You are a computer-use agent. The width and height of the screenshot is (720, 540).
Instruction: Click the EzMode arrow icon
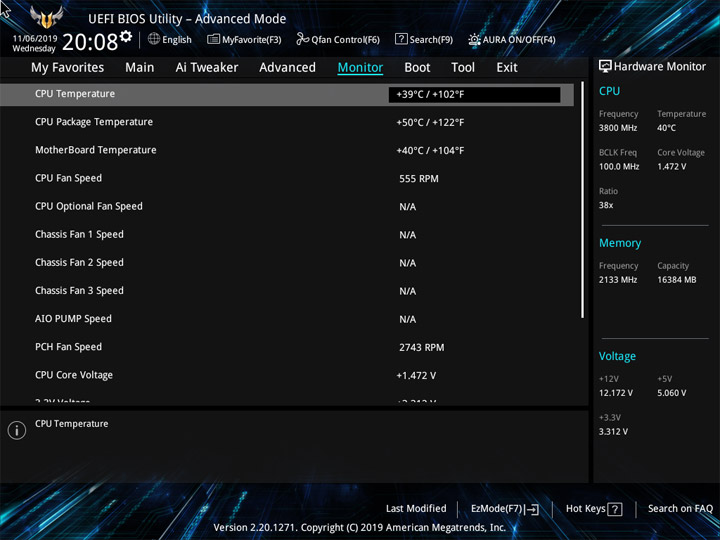(x=532, y=509)
